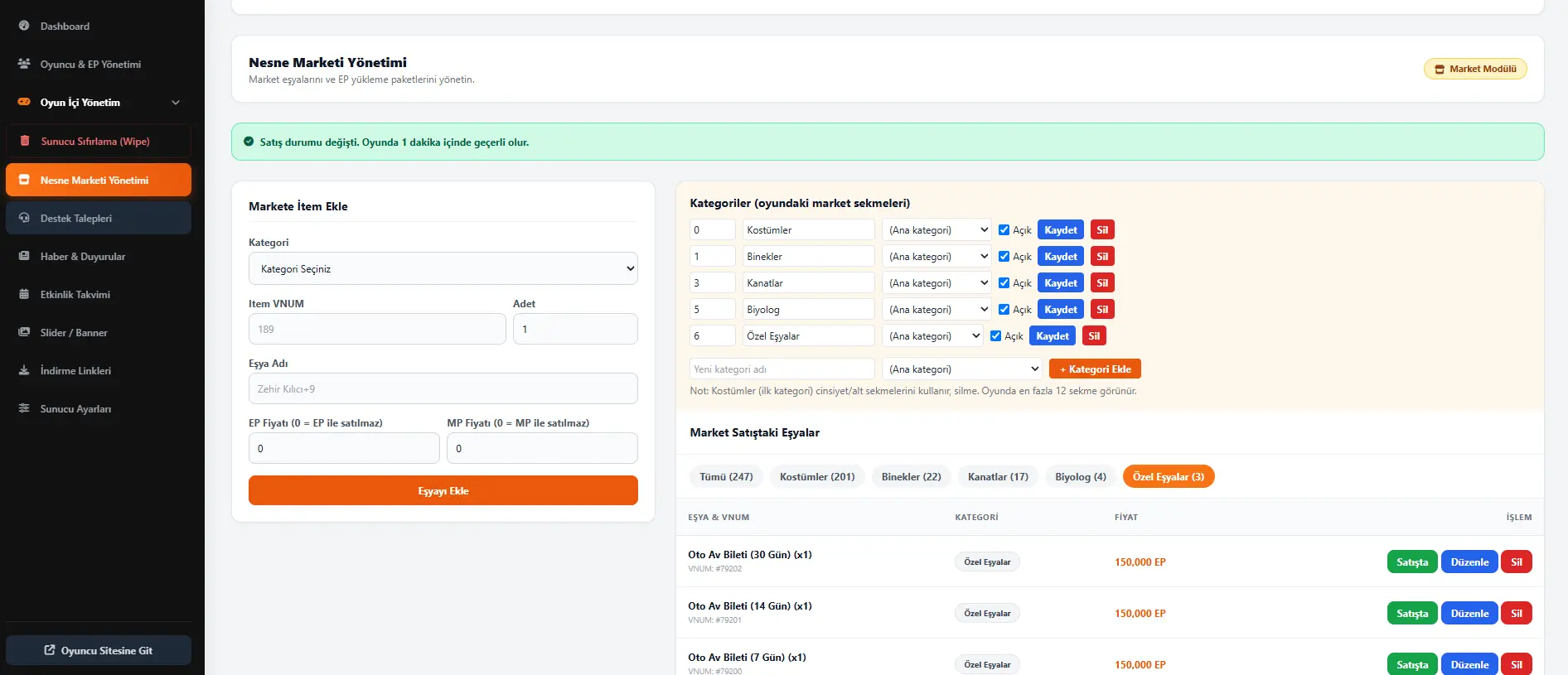Open the parent category dropdown for Kostümler

936,229
